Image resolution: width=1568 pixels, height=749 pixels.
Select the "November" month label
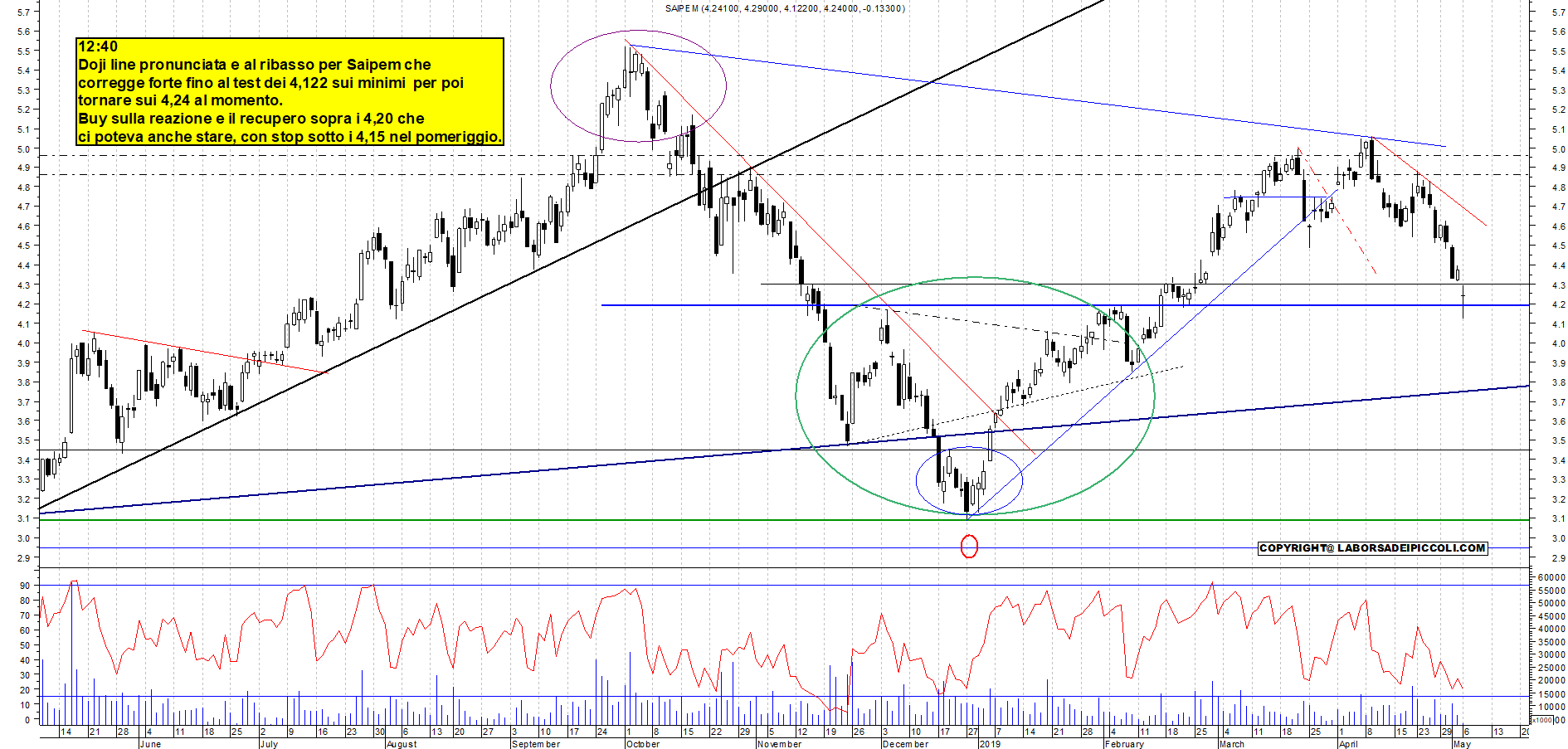click(779, 744)
